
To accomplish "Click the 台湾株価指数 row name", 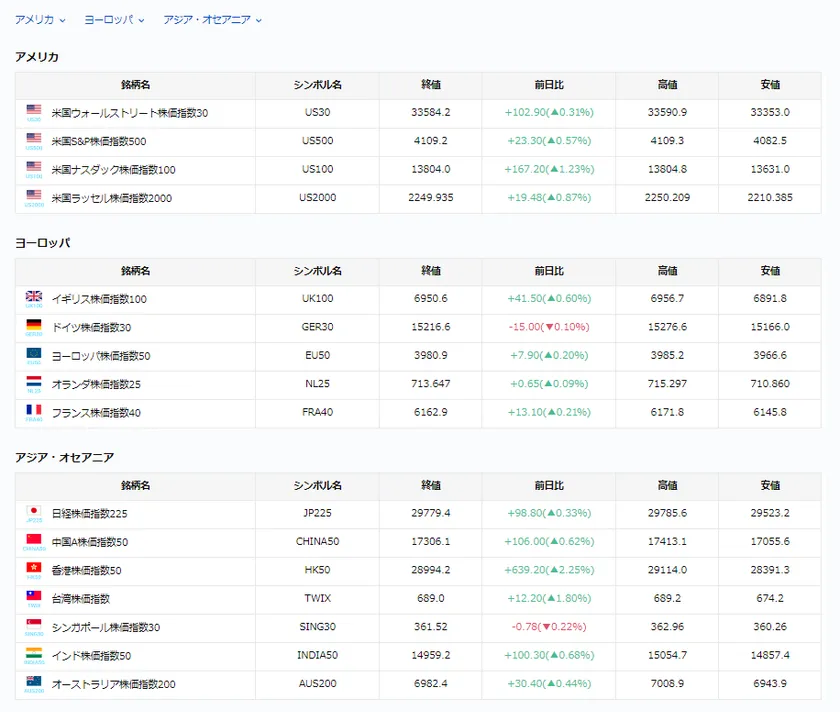I will pyautogui.click(x=80, y=599).
